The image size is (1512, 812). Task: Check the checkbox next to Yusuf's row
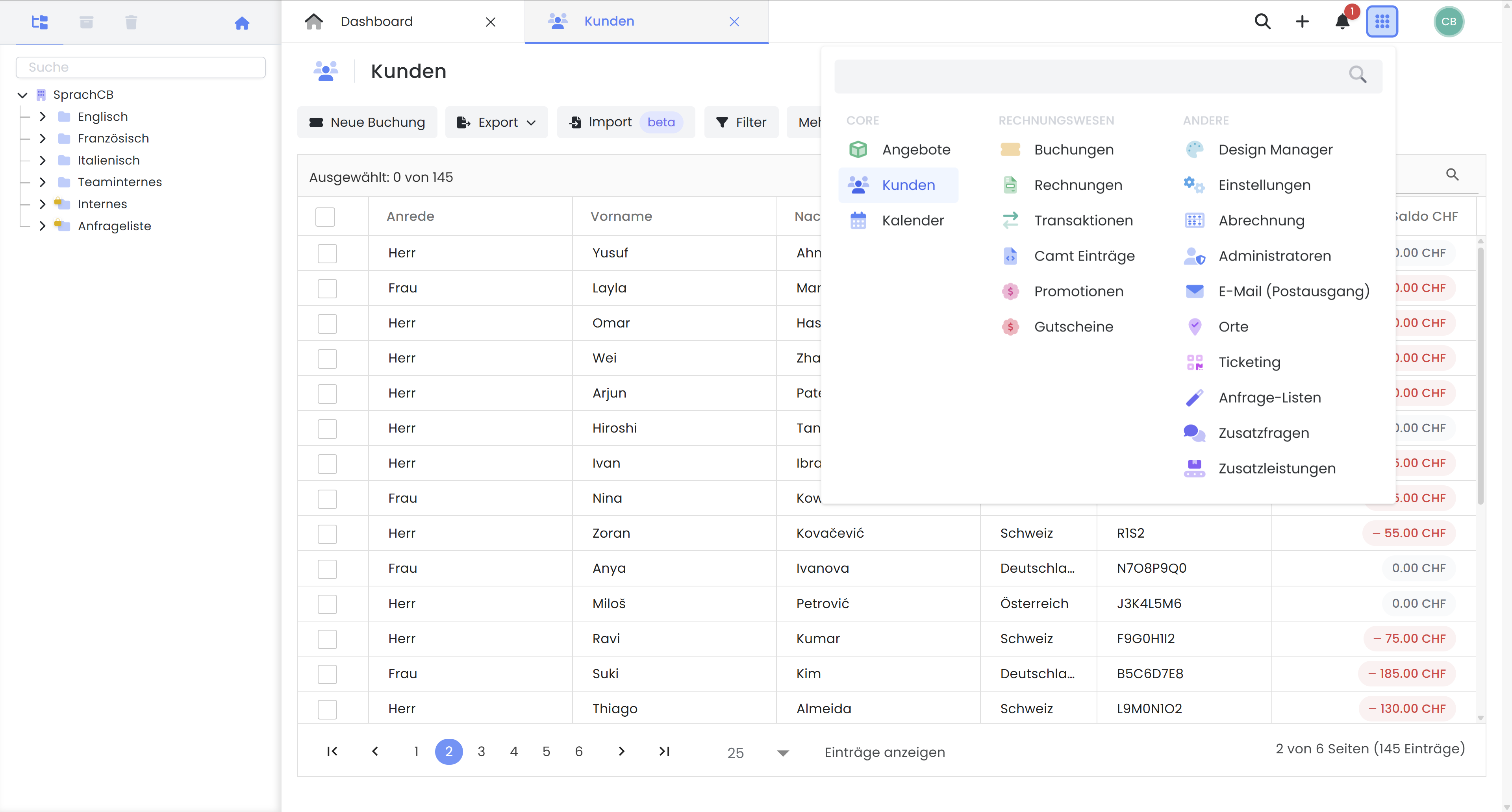click(x=327, y=253)
